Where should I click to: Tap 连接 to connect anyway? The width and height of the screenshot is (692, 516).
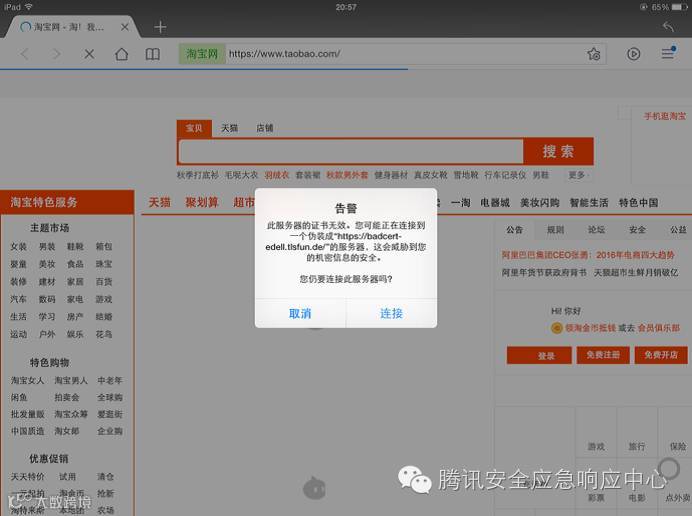[391, 313]
